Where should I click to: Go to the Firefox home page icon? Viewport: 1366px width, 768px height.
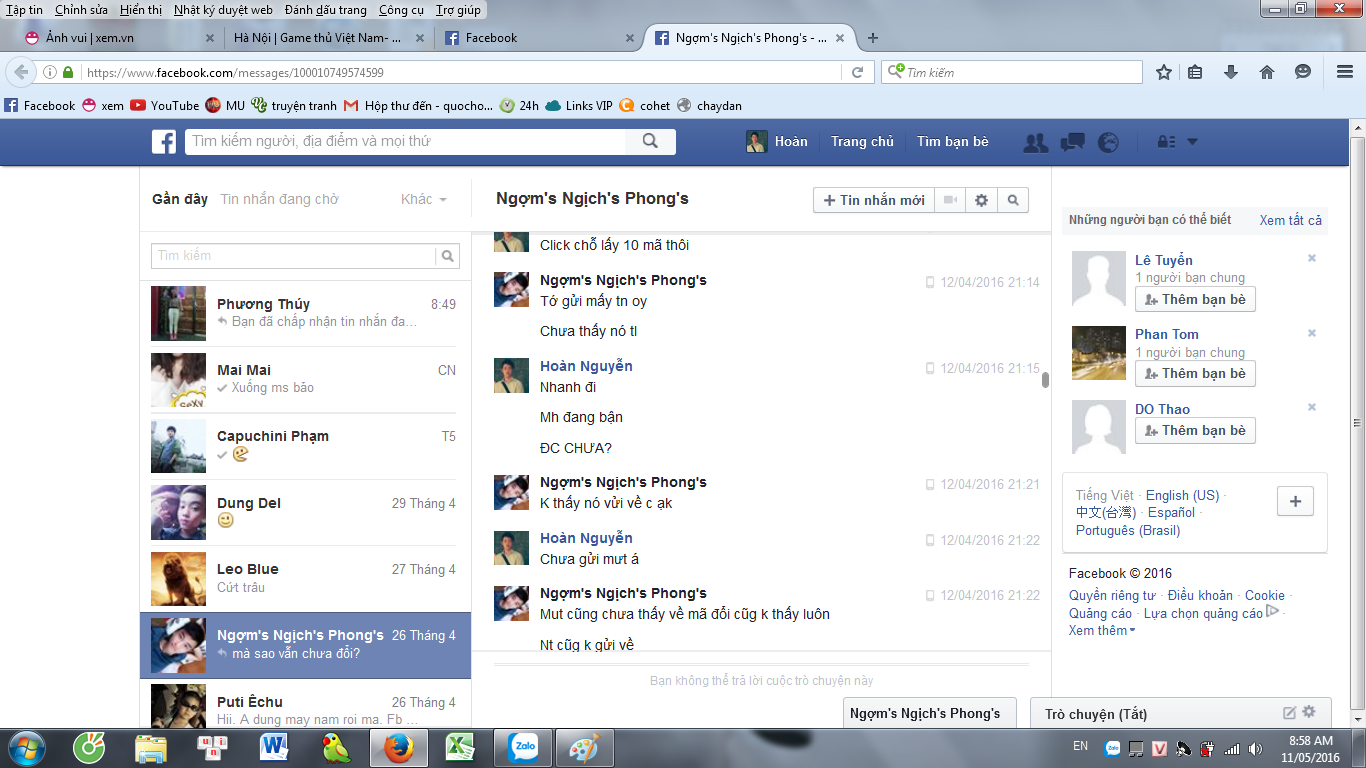(x=1267, y=72)
